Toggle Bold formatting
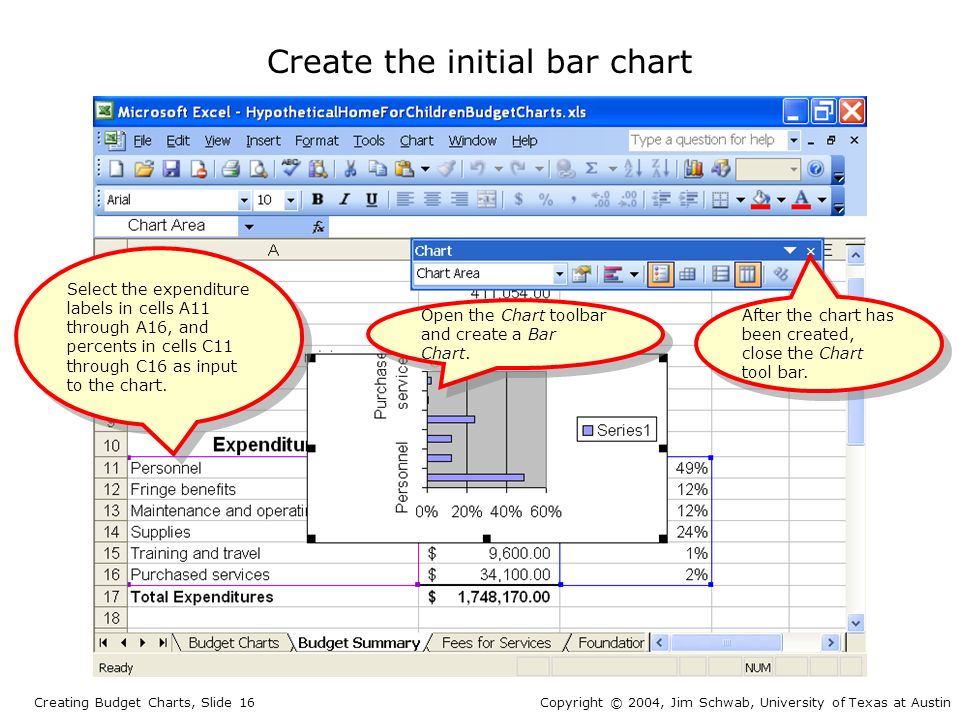This screenshot has height=720, width=960. [317, 199]
